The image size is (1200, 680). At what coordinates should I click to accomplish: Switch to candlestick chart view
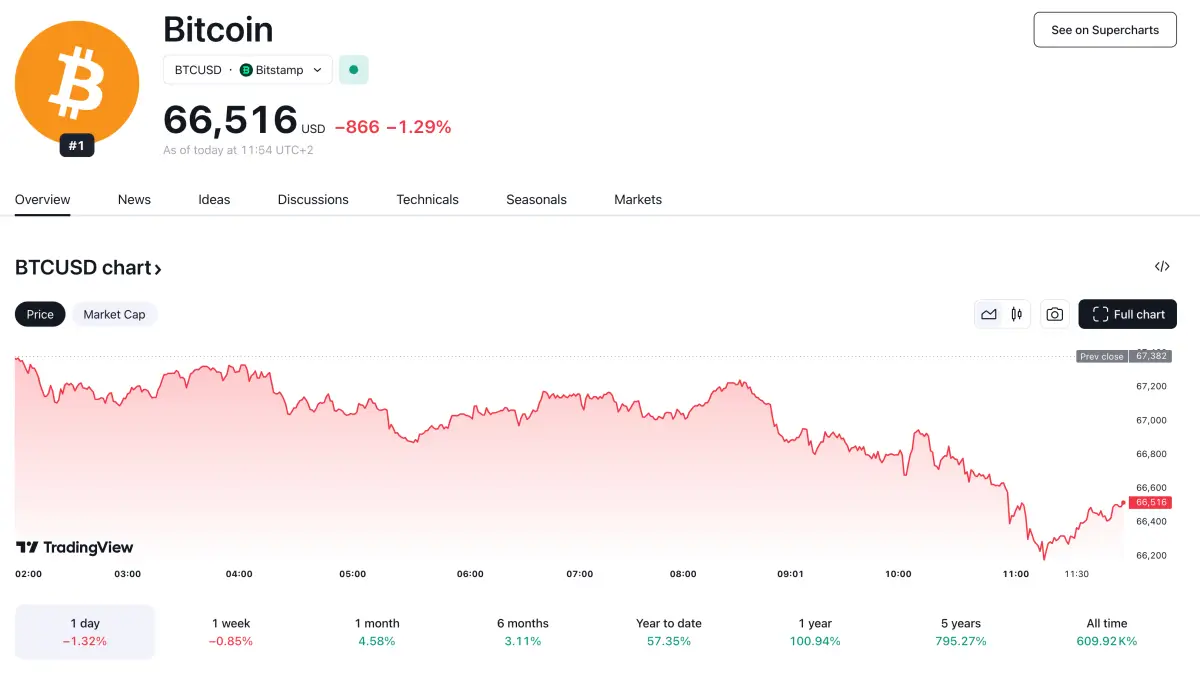coord(1016,314)
